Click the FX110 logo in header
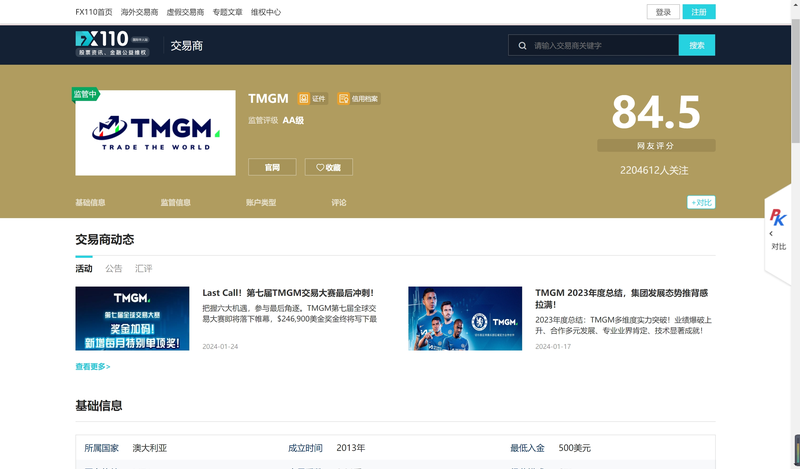Image resolution: width=800 pixels, height=469 pixels. tap(112, 44)
